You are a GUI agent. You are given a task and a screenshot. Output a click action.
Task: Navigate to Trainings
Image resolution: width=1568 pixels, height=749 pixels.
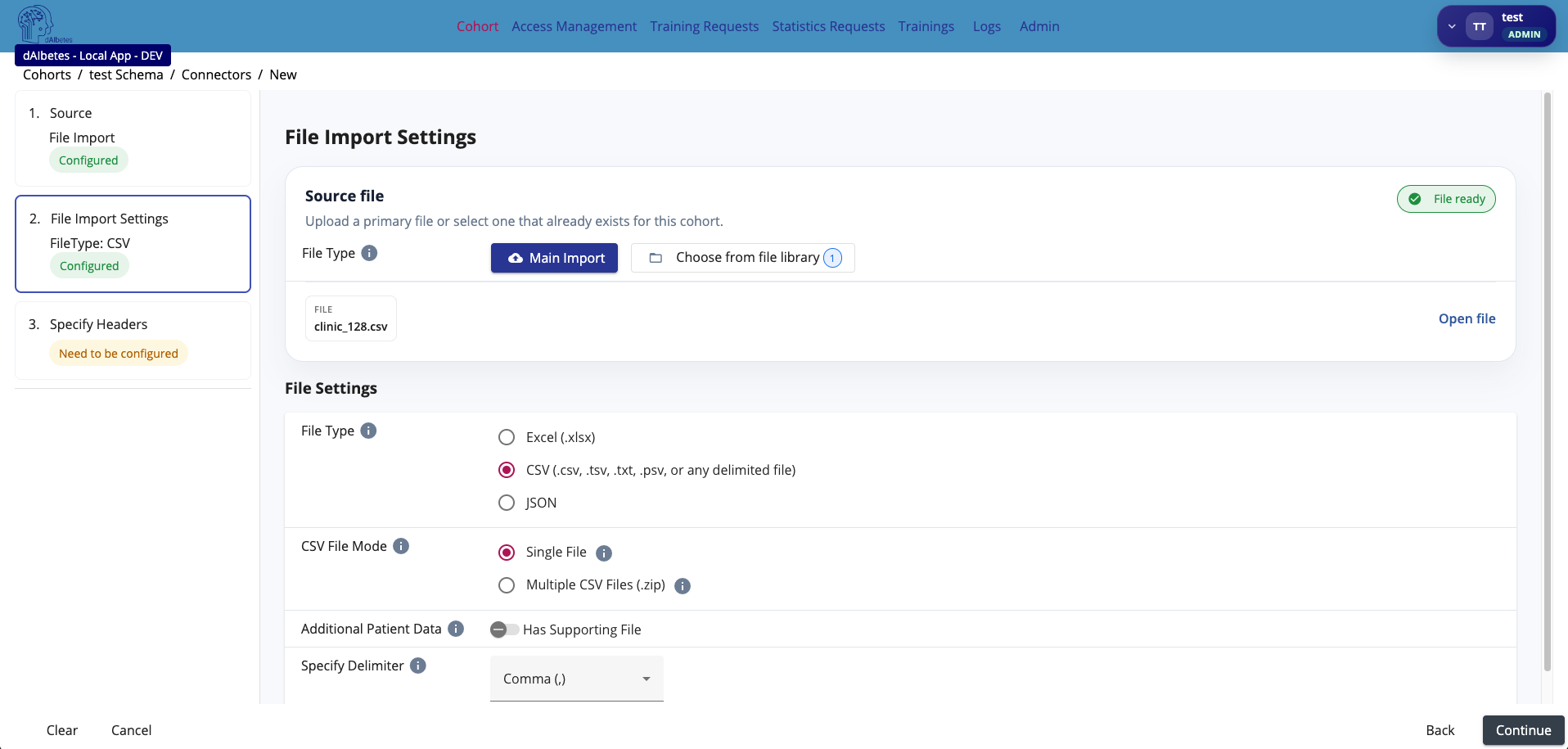click(926, 26)
